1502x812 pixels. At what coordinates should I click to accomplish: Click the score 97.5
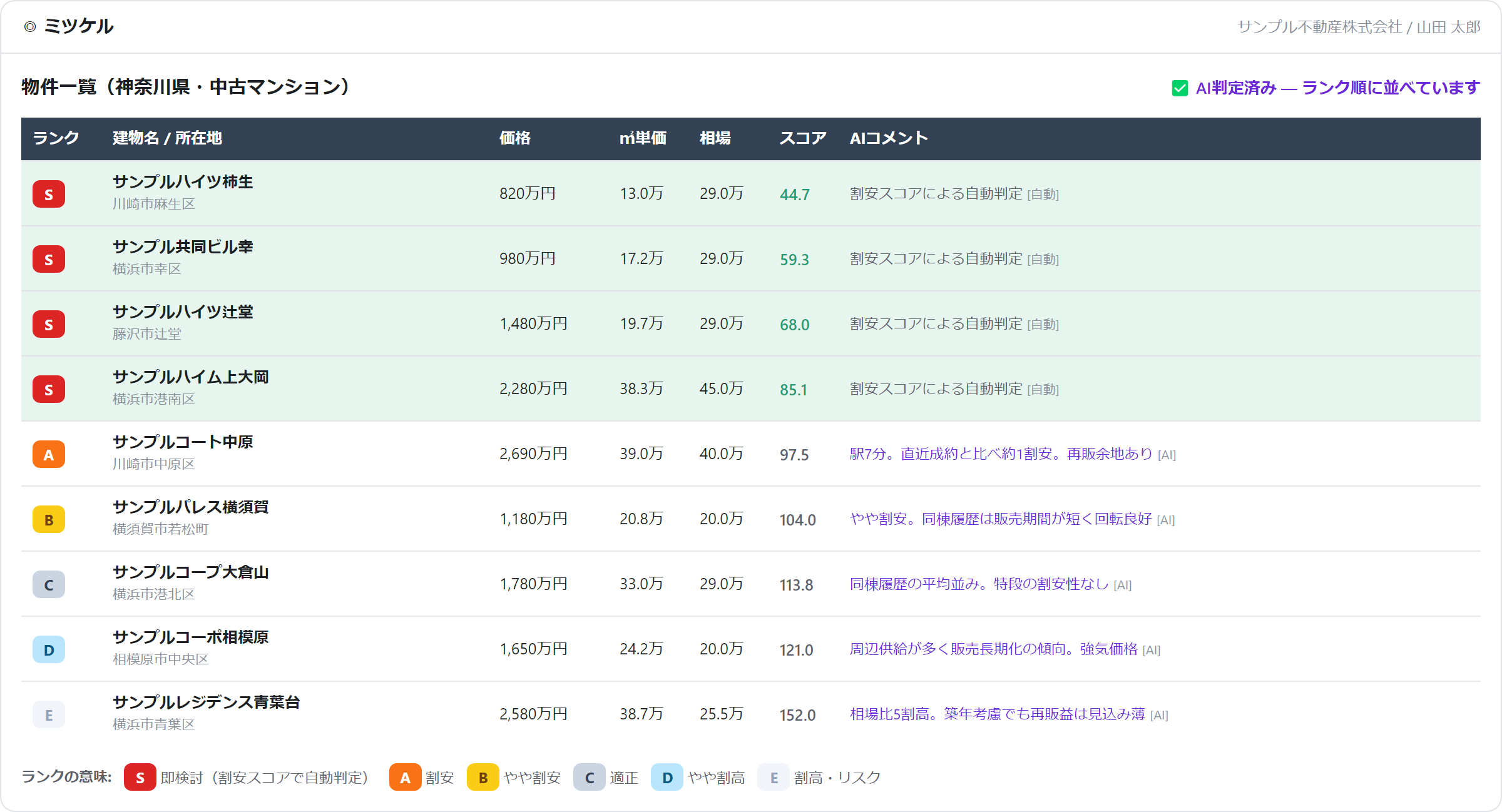point(794,455)
